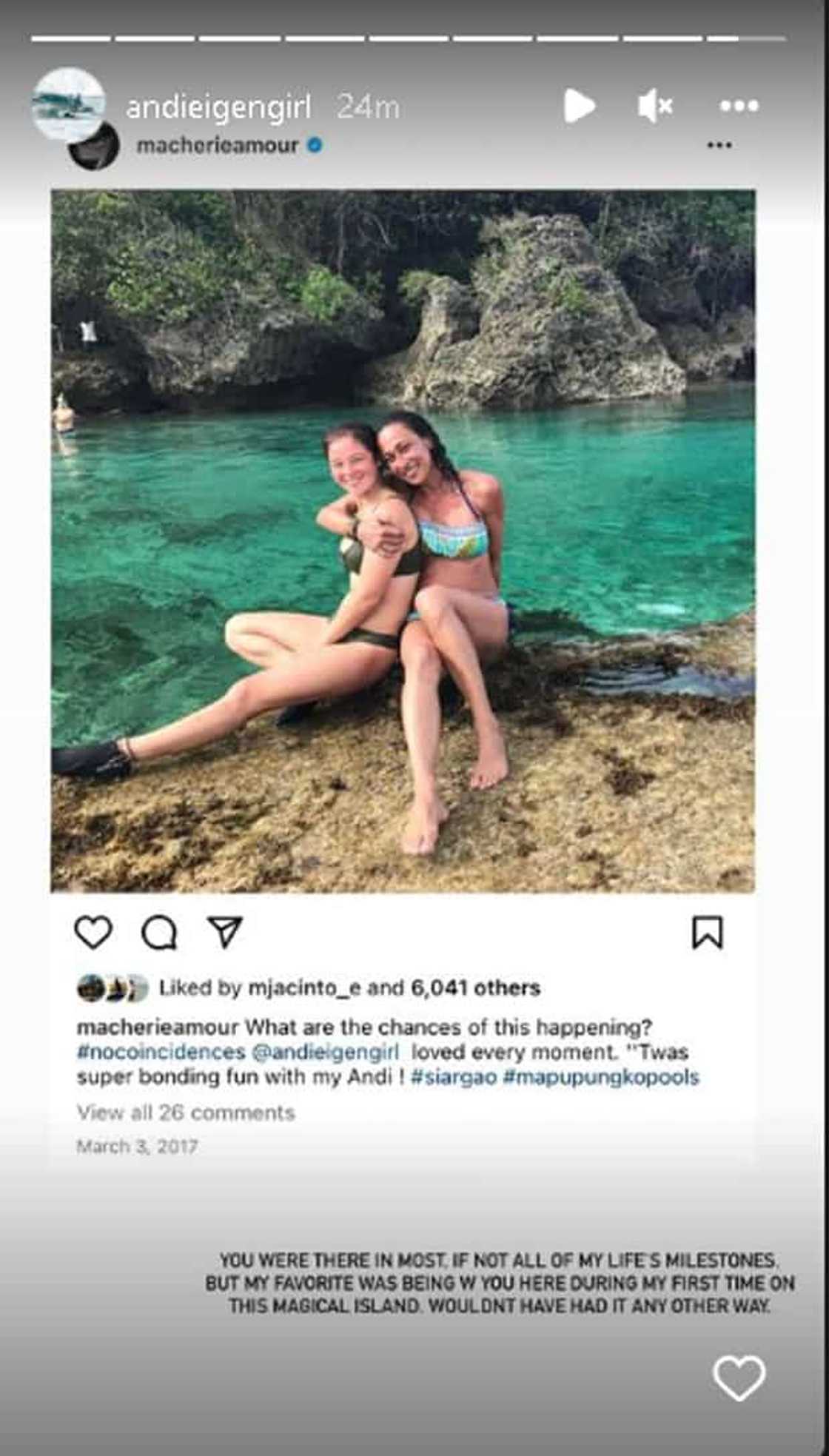The width and height of the screenshot is (829, 1456).
Task: Play the Instagram story
Action: pos(579,106)
